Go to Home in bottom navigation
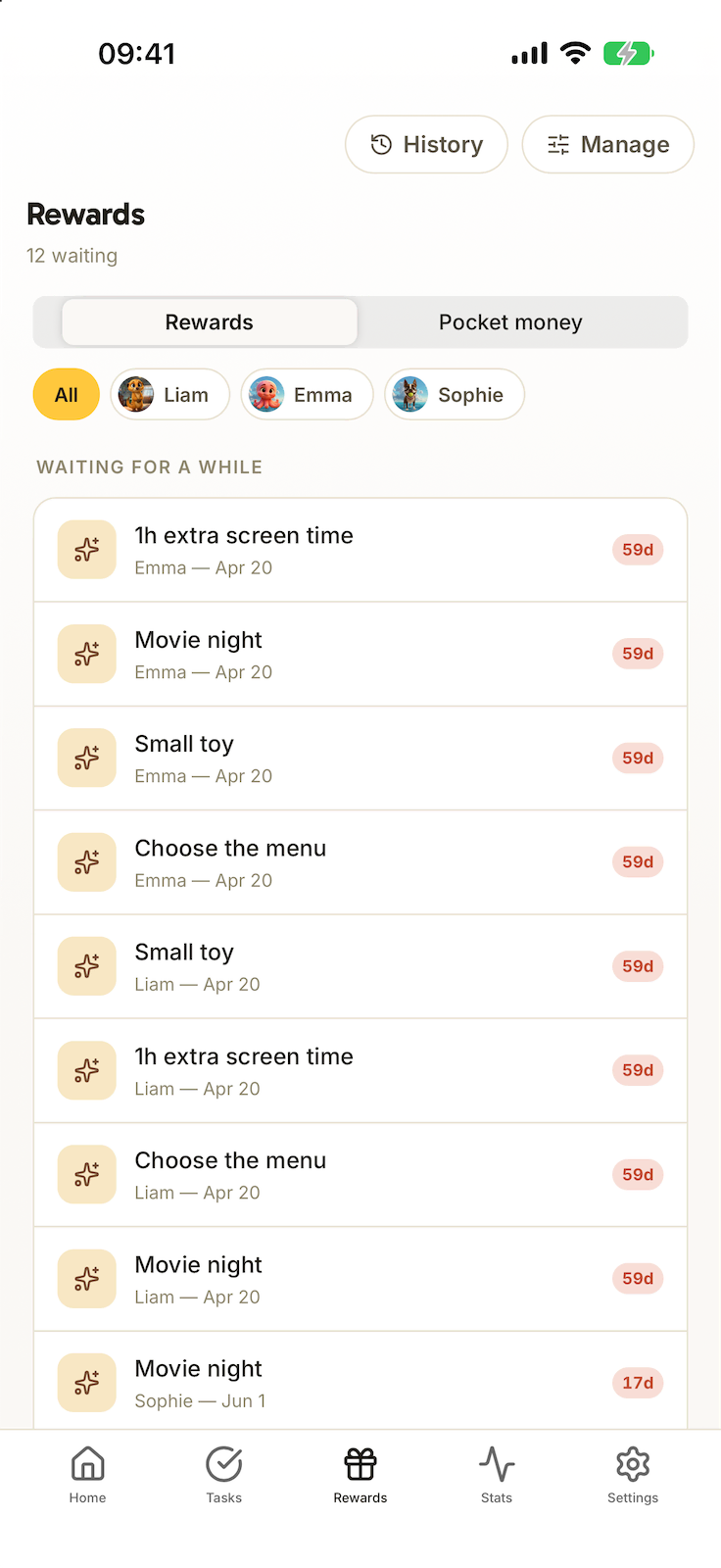The image size is (721, 1568). [87, 1475]
